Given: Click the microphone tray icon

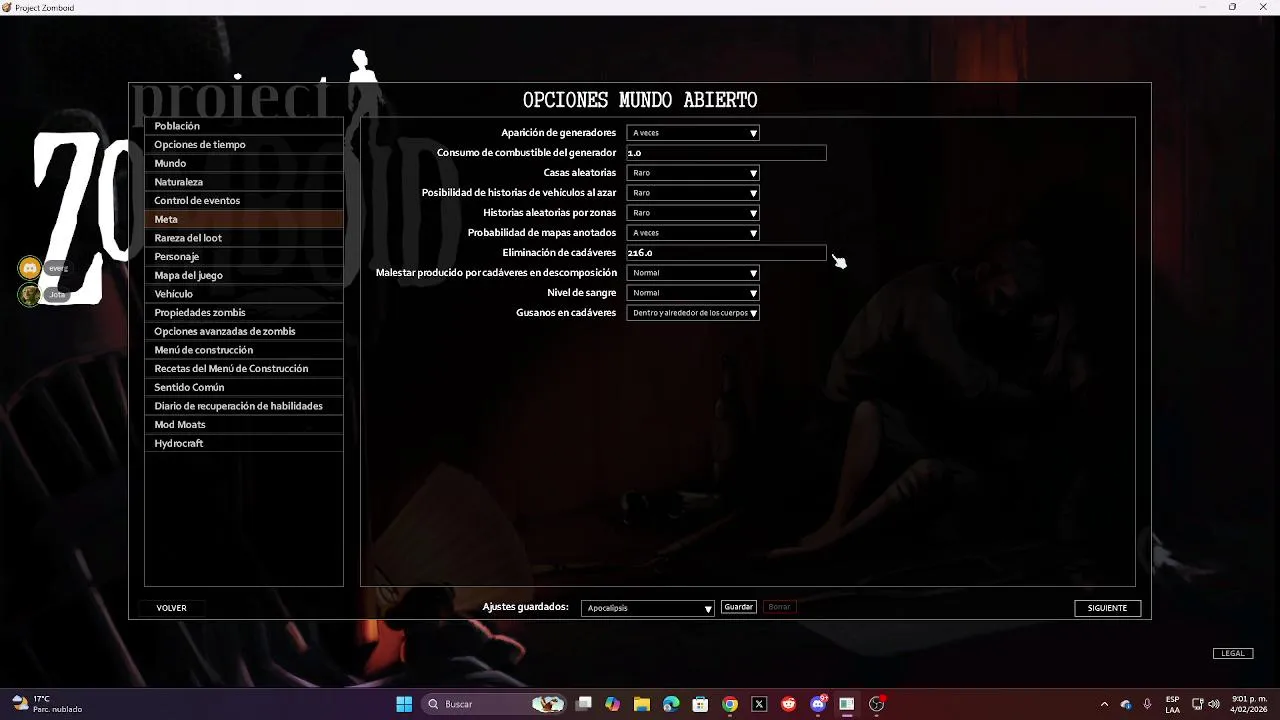Looking at the screenshot, I should coord(1147,704).
